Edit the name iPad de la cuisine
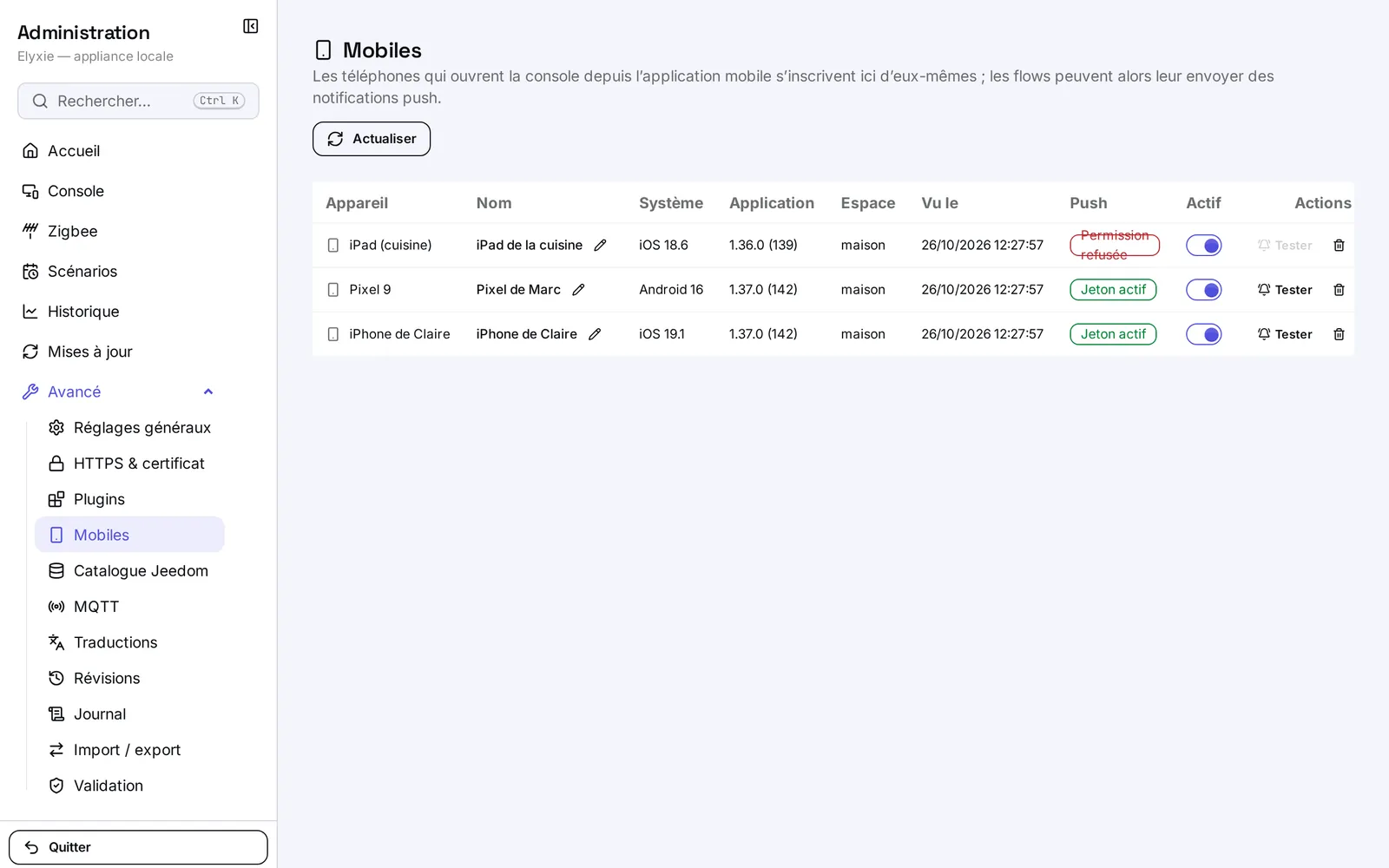The height and width of the screenshot is (868, 1389). point(600,246)
